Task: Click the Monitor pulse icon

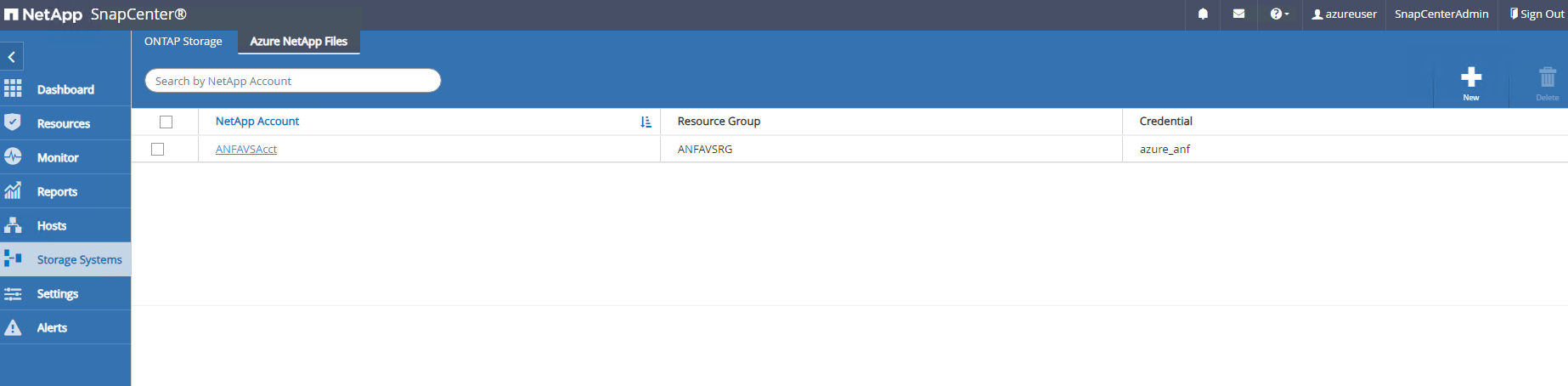Action: coord(13,156)
